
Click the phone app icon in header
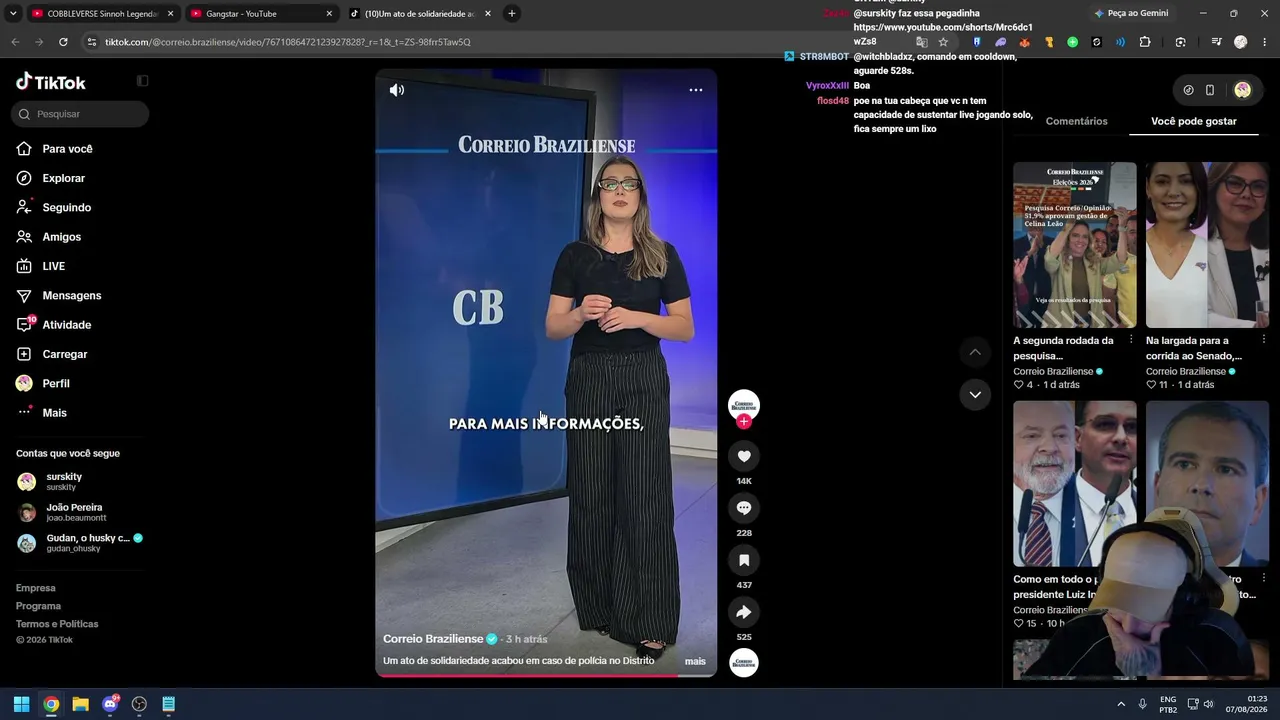coord(1210,90)
